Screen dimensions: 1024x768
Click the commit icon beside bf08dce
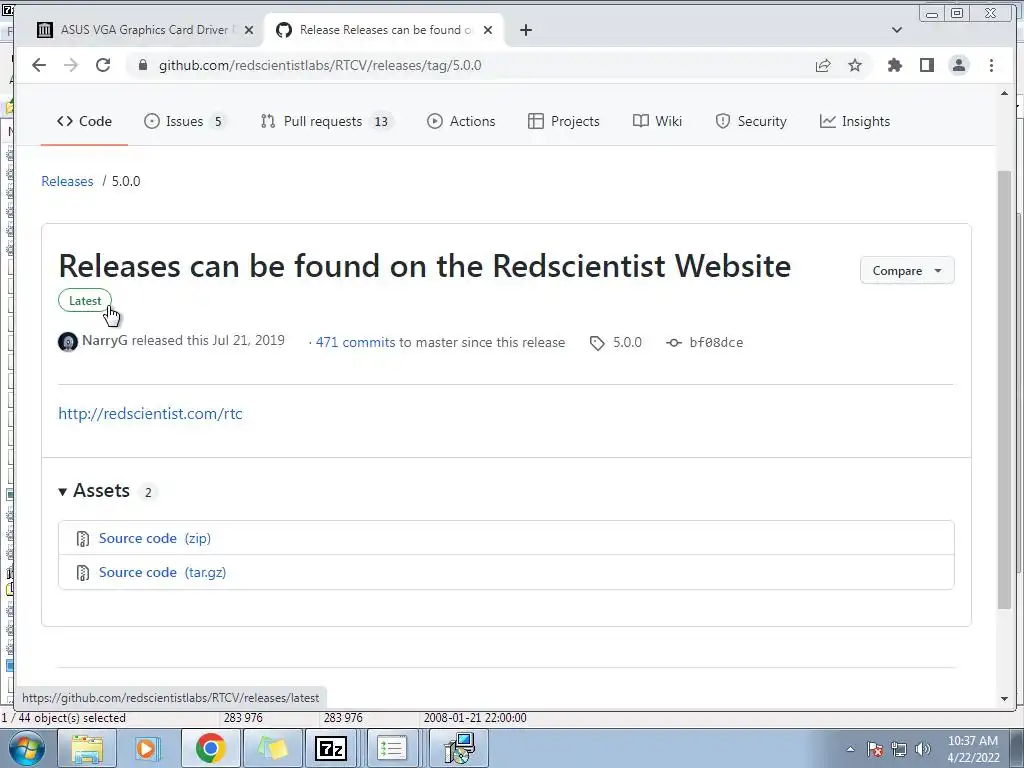(674, 343)
